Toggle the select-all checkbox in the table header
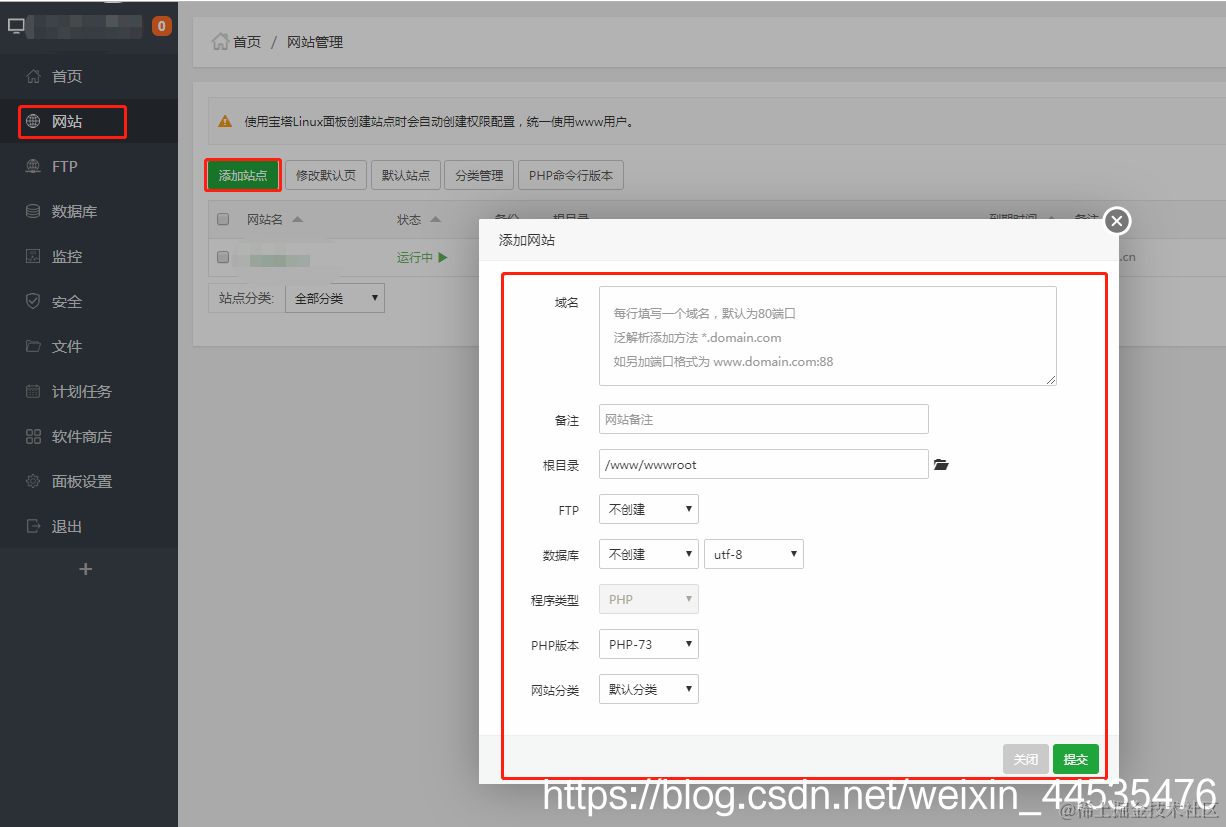The image size is (1226, 827). coord(223,220)
